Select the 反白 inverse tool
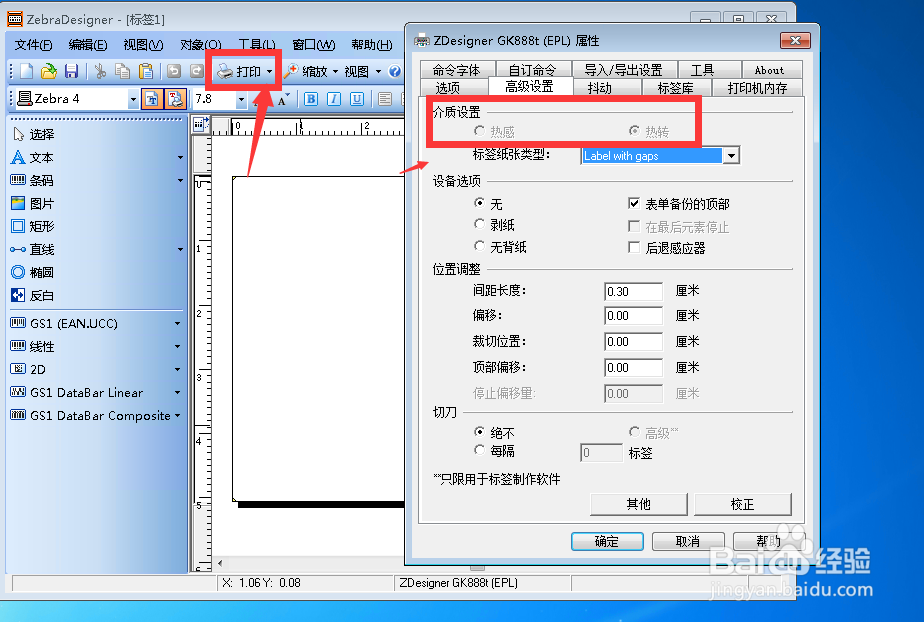This screenshot has width=924, height=622. click(32, 295)
